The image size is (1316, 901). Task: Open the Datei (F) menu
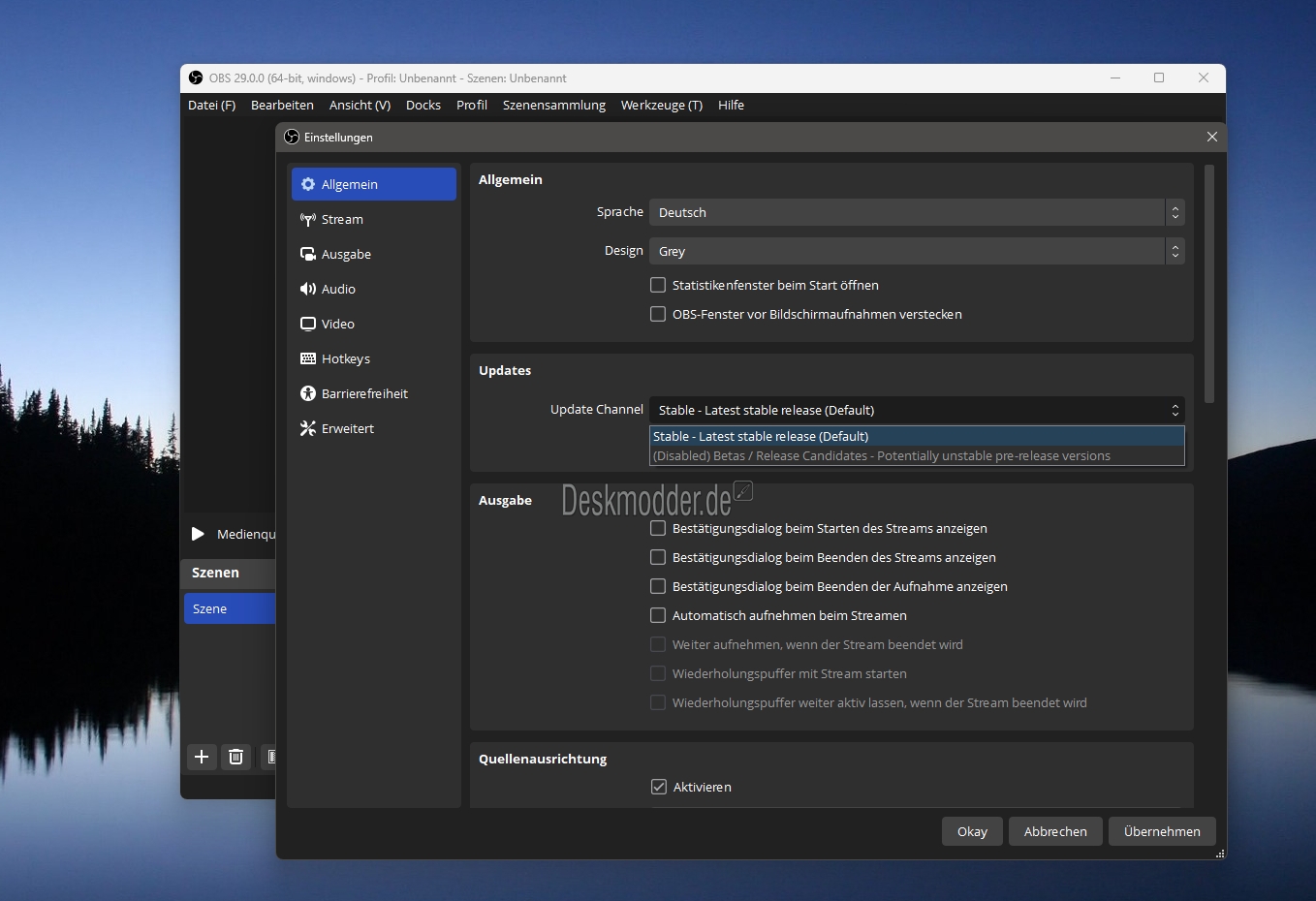211,105
